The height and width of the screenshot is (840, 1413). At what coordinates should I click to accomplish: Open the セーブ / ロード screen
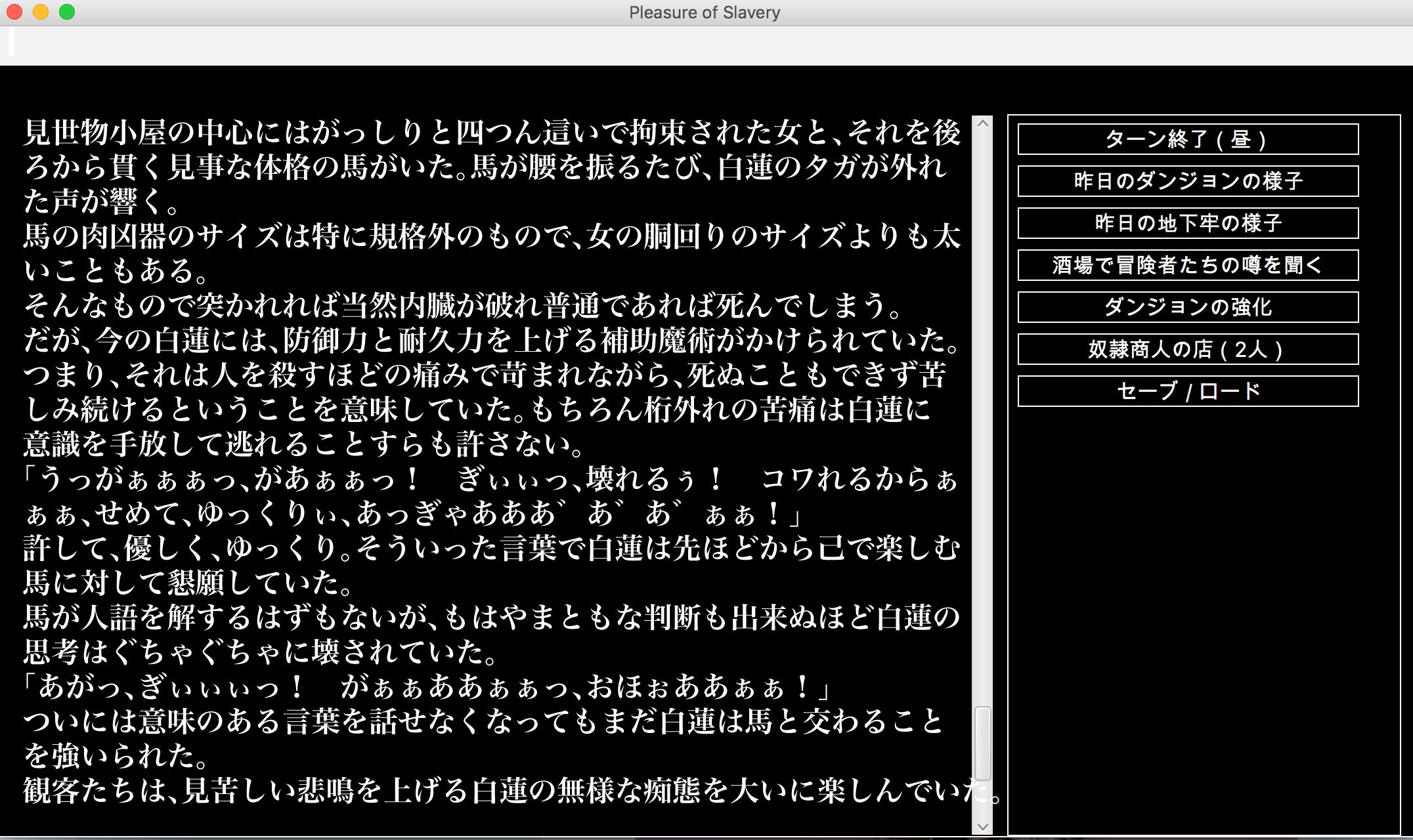(x=1187, y=391)
